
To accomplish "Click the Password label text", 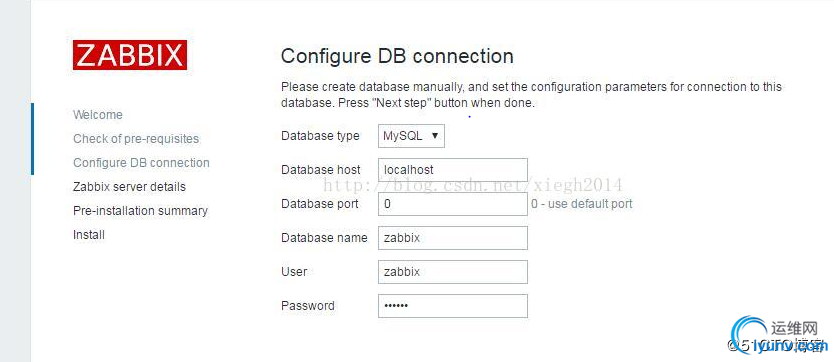I will pyautogui.click(x=308, y=306).
